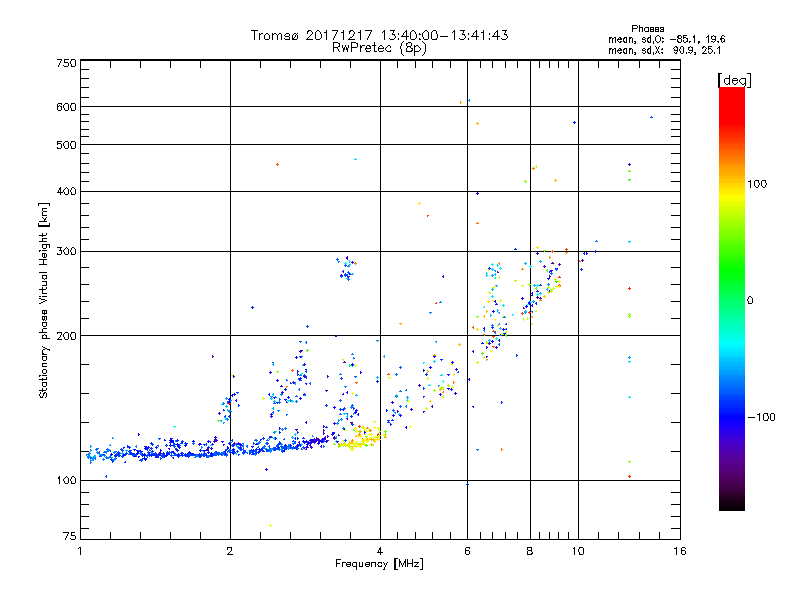The image size is (800, 600).
Task: Click the 'Stationary phase Virtual Height [km]' axis label
Action: point(43,300)
